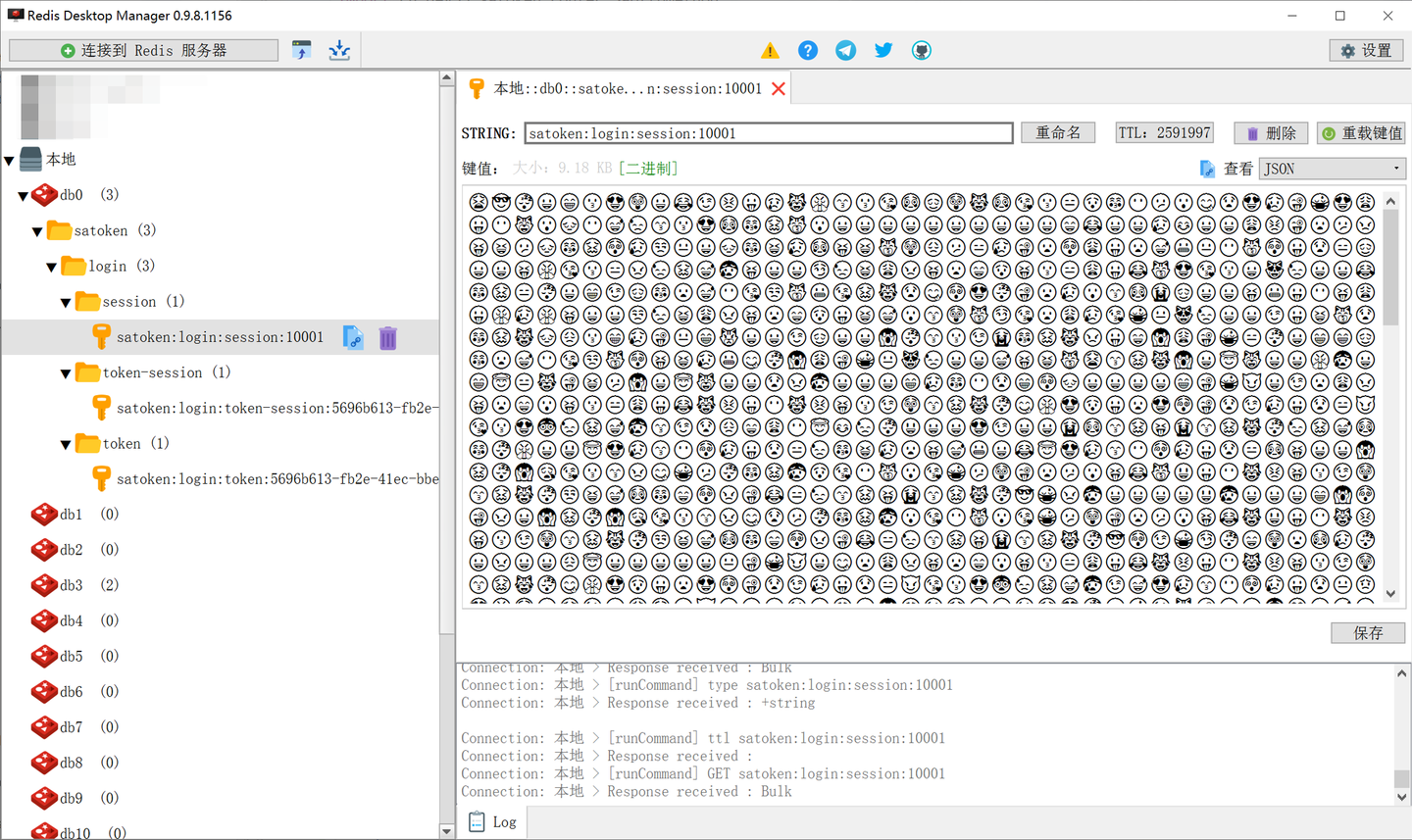The width and height of the screenshot is (1412, 840).
Task: Click the import connections icon
Action: pos(302,50)
